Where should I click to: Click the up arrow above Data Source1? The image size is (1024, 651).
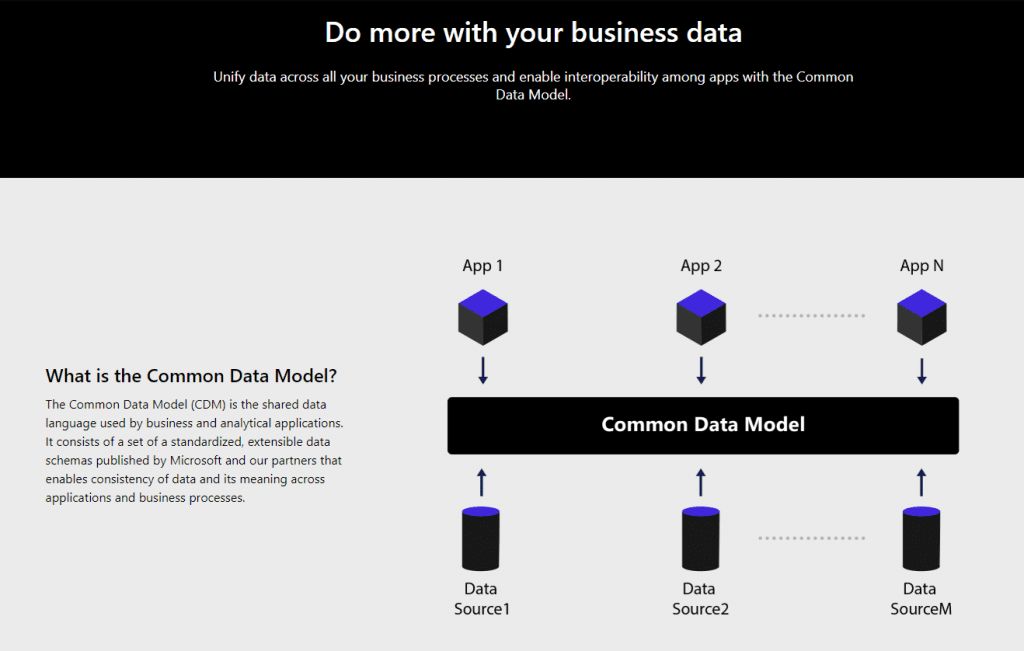(x=482, y=482)
